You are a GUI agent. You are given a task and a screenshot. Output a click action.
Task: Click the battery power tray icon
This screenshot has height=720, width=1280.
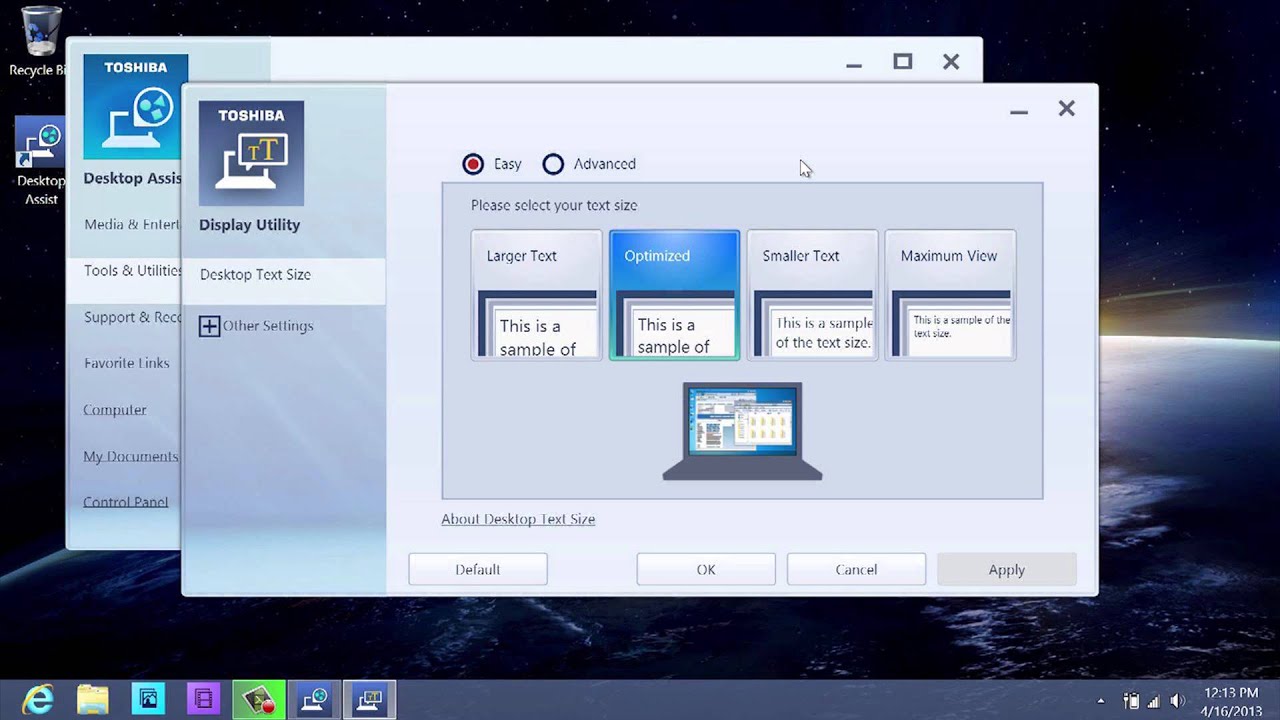[1131, 701]
